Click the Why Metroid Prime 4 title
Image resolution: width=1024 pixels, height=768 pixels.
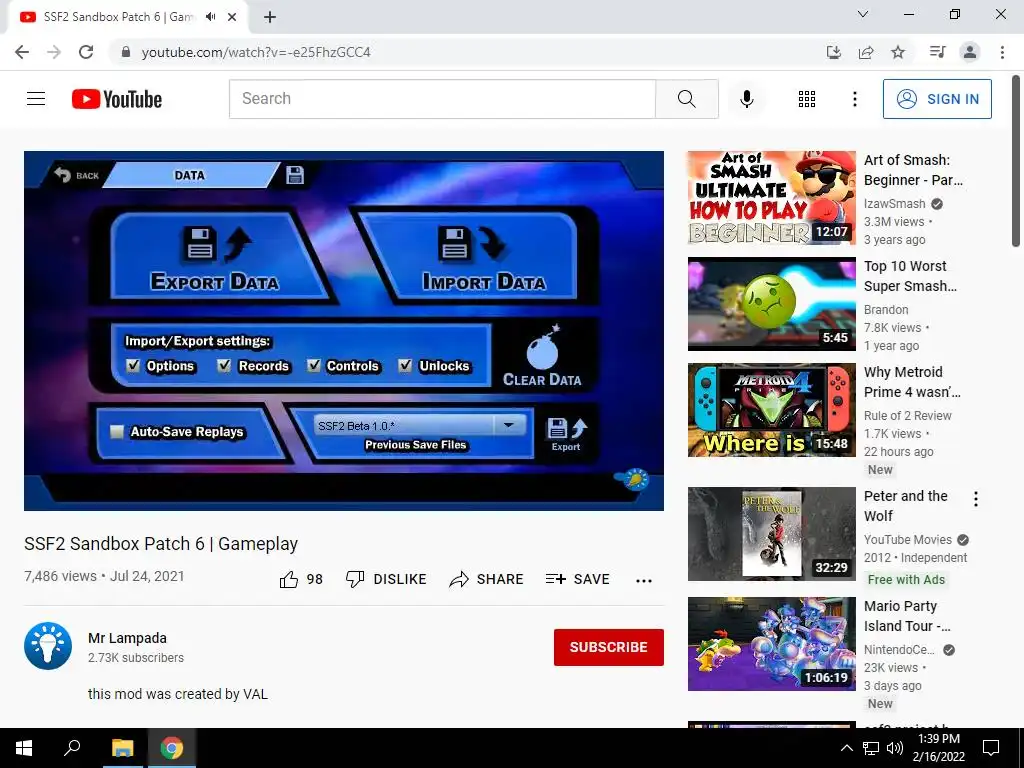pyautogui.click(x=912, y=382)
